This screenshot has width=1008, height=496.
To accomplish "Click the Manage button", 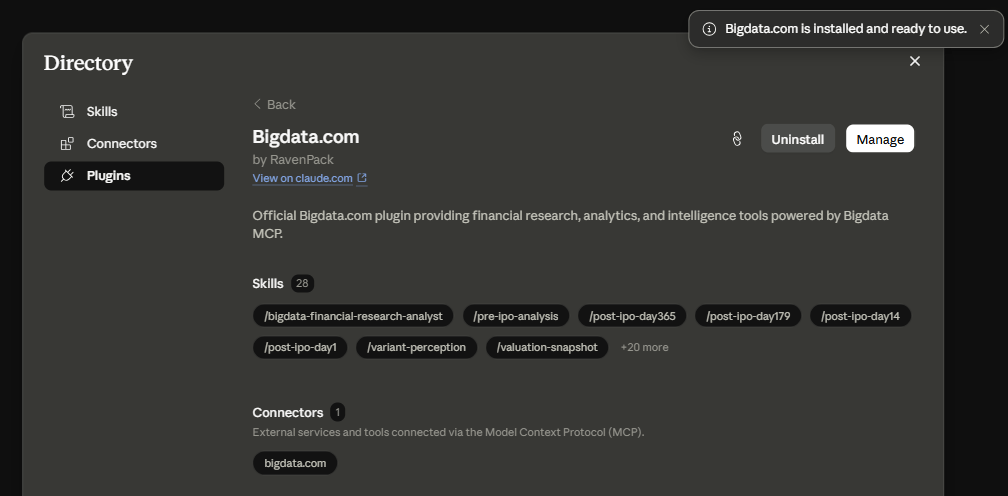I will (x=880, y=139).
